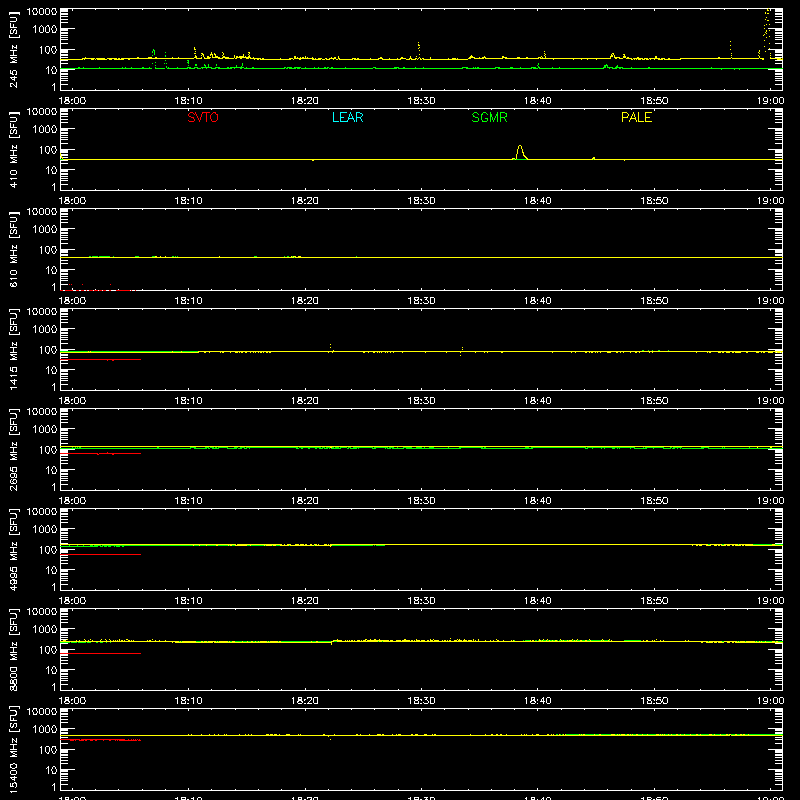Image resolution: width=800 pixels, height=800 pixels.
Task: Click 18:10 tick label under 4995 MHz plot
Action: coord(188,601)
